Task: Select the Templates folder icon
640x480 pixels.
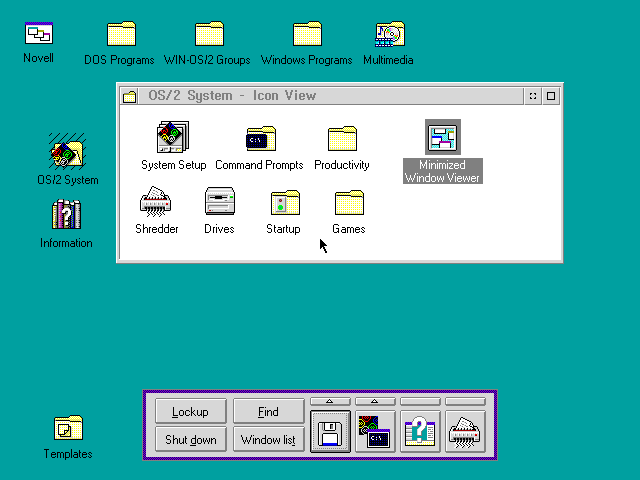Action: click(68, 428)
